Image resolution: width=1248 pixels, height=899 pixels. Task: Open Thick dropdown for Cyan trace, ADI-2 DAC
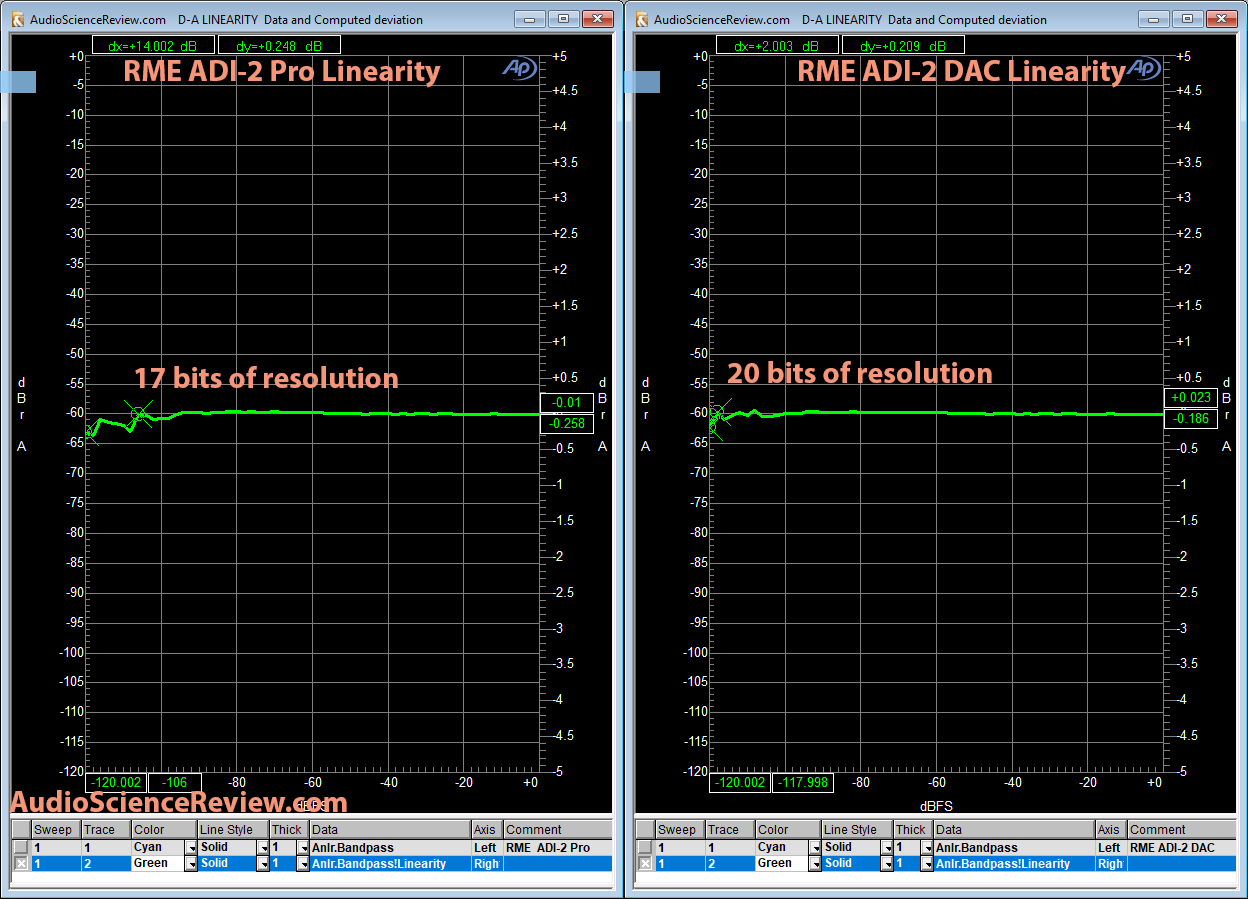tap(927, 848)
